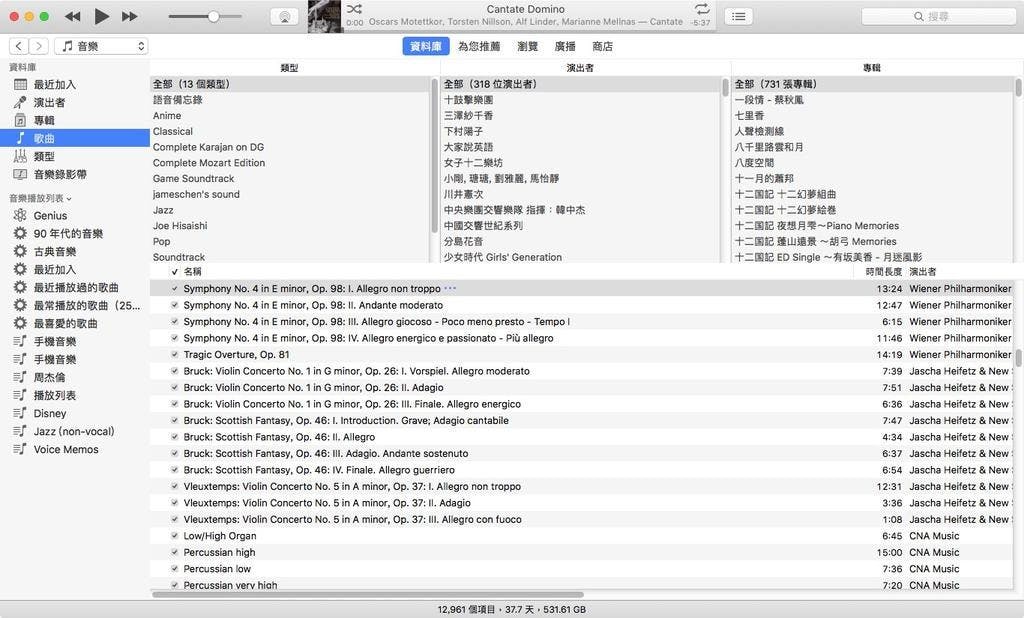
Task: Toggle the repeat icon
Action: pyautogui.click(x=701, y=9)
